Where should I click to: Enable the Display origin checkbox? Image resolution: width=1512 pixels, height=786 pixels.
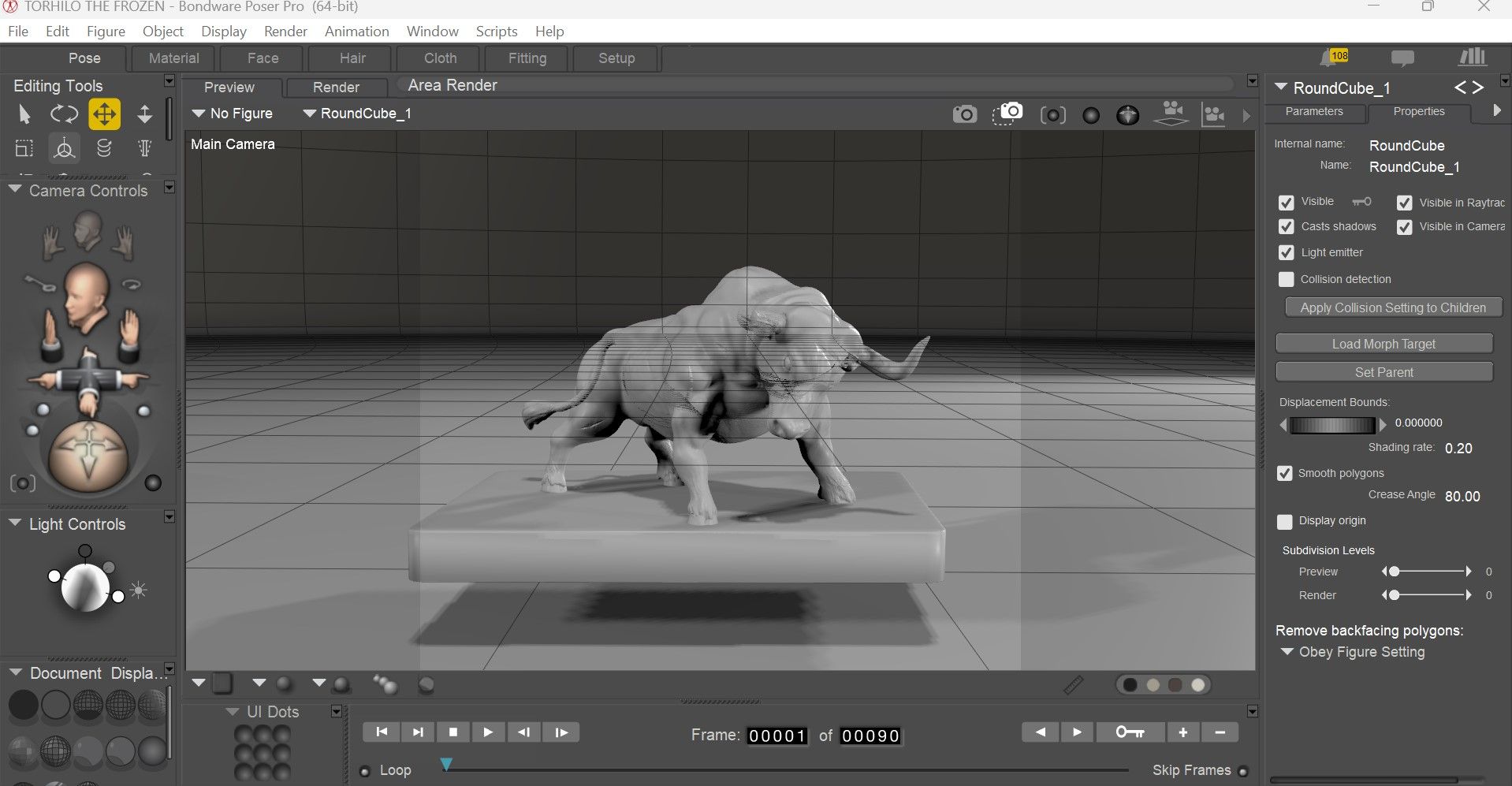click(1284, 522)
